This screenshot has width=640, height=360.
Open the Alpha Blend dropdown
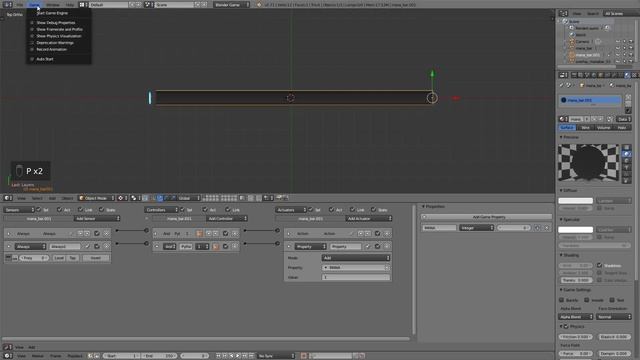pos(576,317)
